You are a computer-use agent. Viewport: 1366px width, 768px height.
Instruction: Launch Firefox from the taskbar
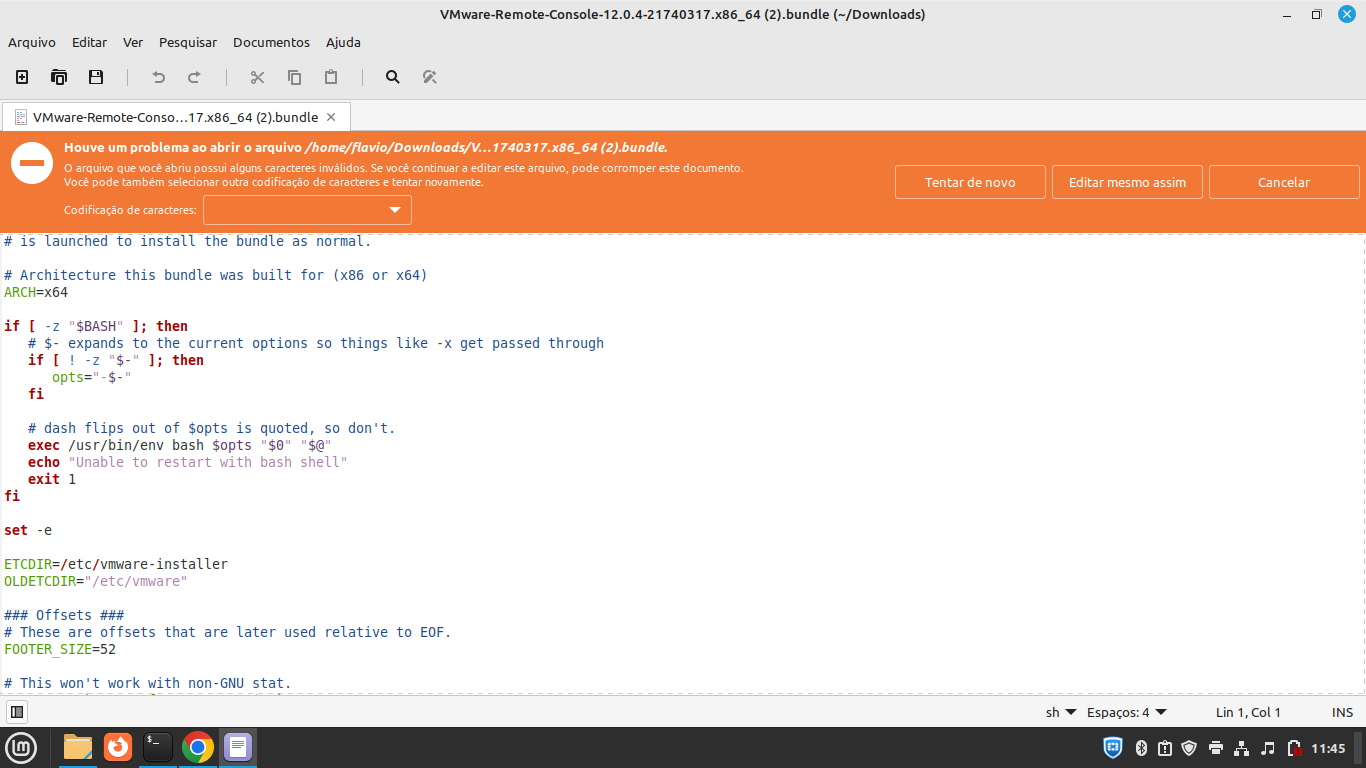(x=118, y=747)
